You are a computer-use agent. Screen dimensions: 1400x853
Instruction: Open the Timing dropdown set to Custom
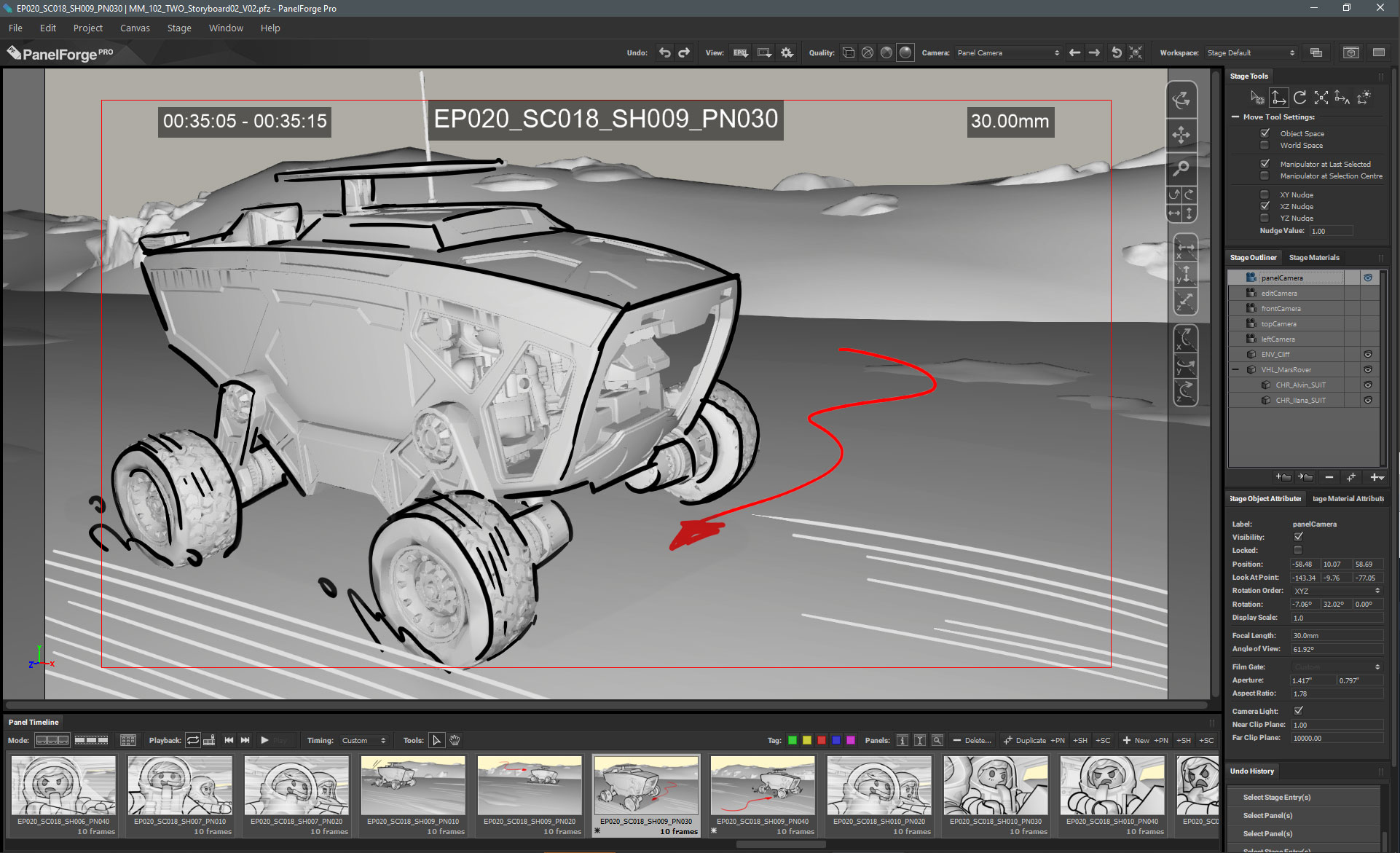click(363, 740)
